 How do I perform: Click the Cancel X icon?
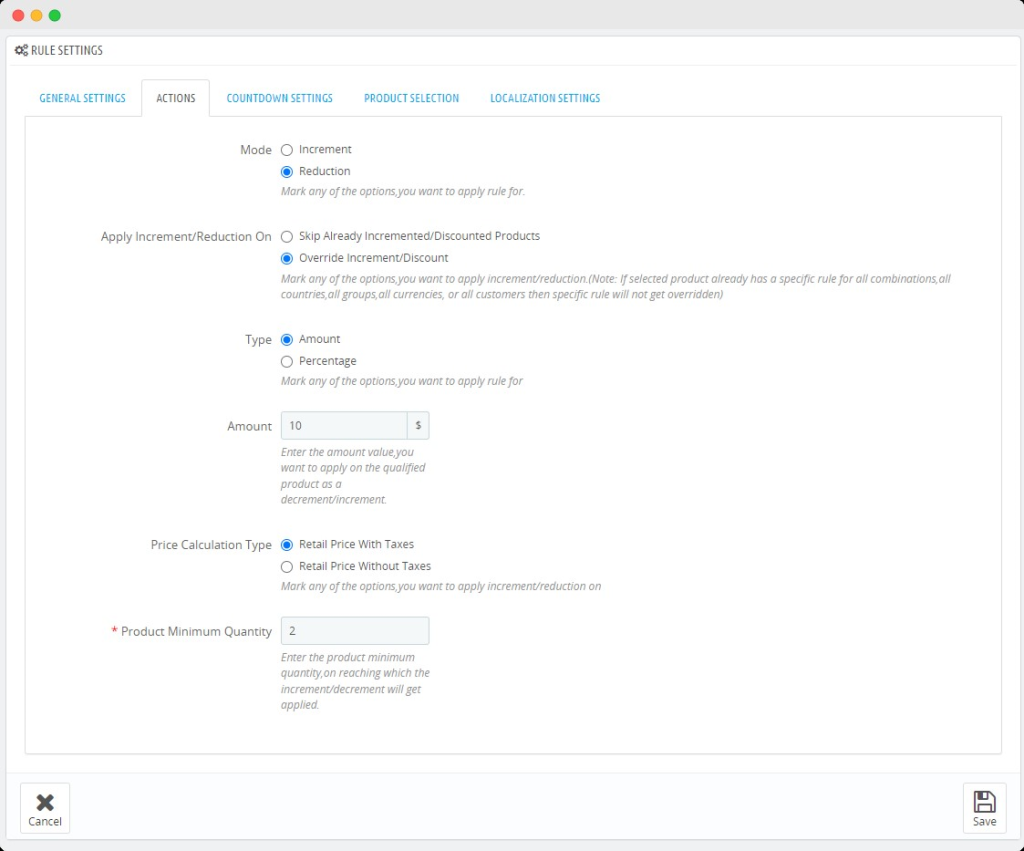click(x=45, y=802)
